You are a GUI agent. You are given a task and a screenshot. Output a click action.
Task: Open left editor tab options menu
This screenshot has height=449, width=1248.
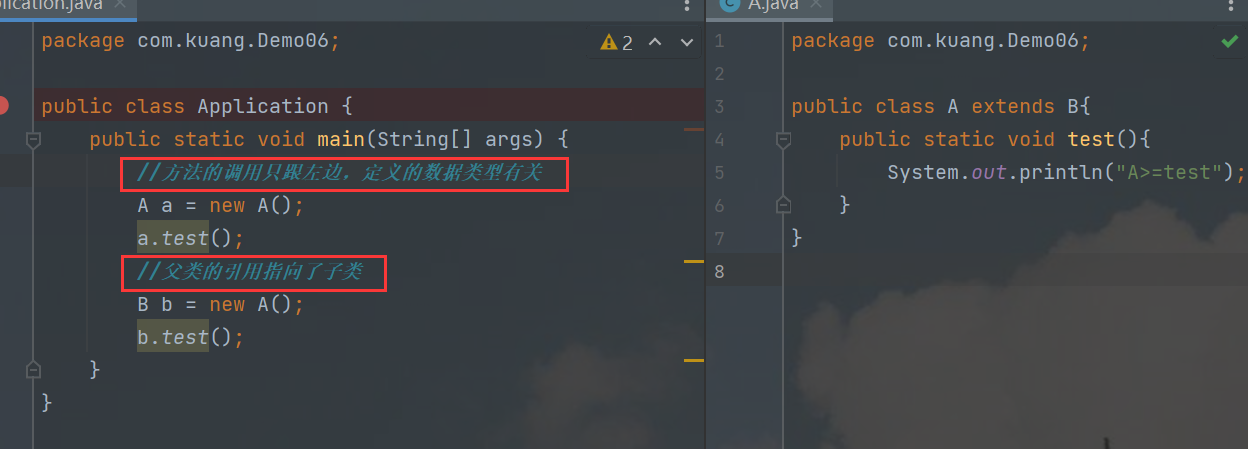[687, 5]
